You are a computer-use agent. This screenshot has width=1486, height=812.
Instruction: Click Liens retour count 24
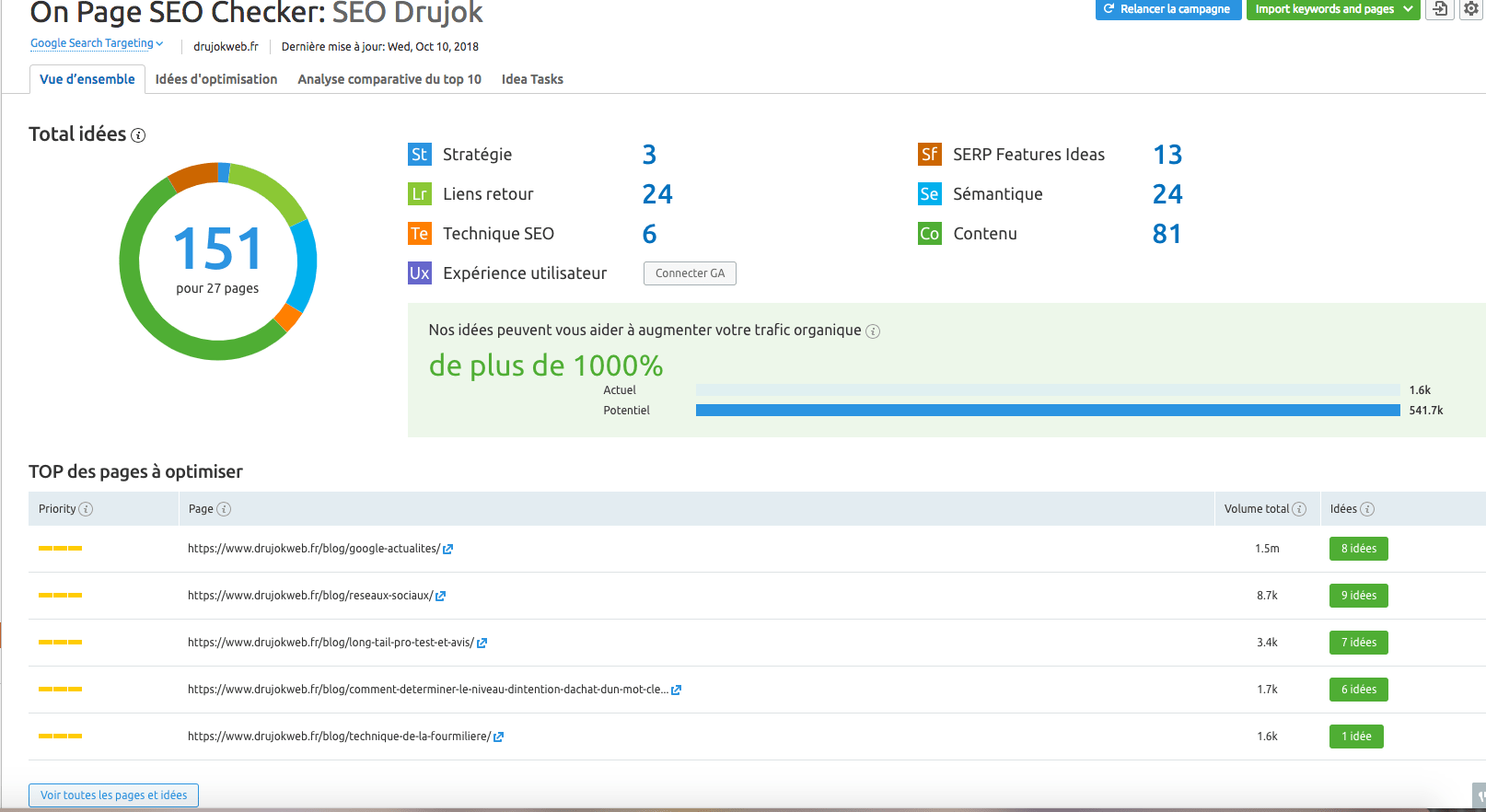point(657,194)
